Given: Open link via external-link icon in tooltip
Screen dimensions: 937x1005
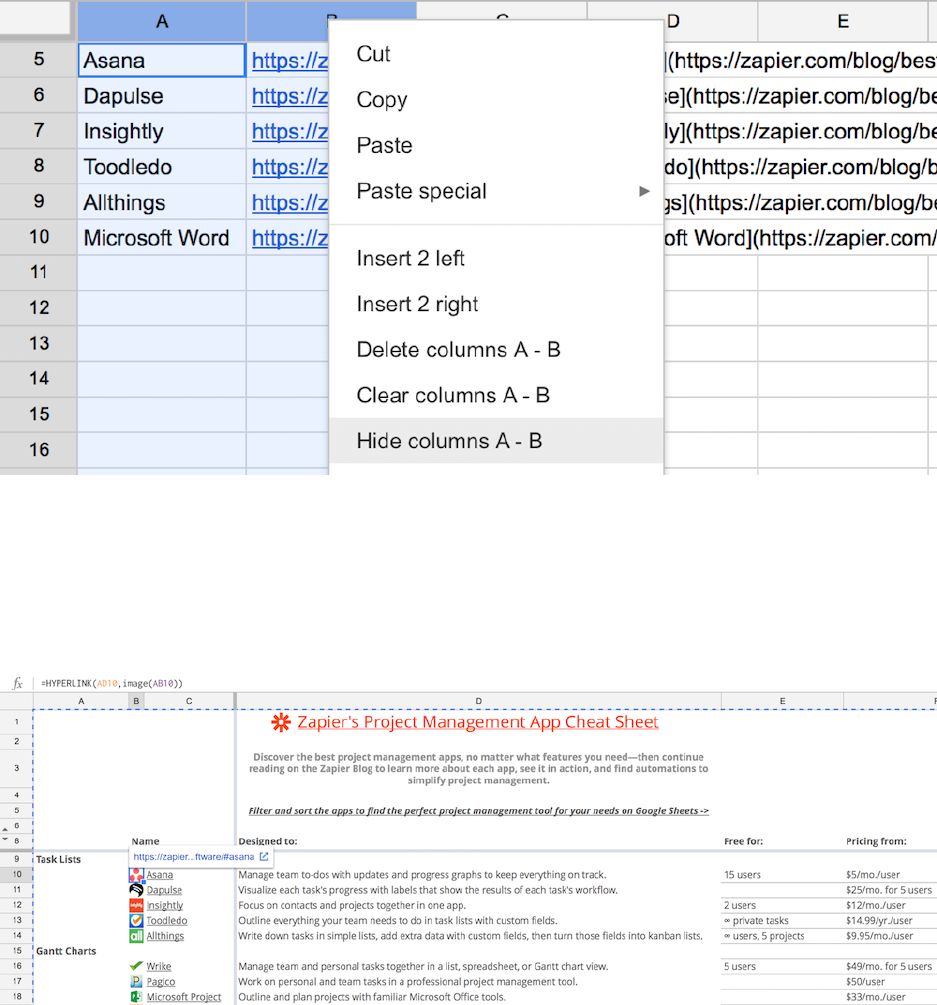Looking at the screenshot, I should click(x=264, y=856).
